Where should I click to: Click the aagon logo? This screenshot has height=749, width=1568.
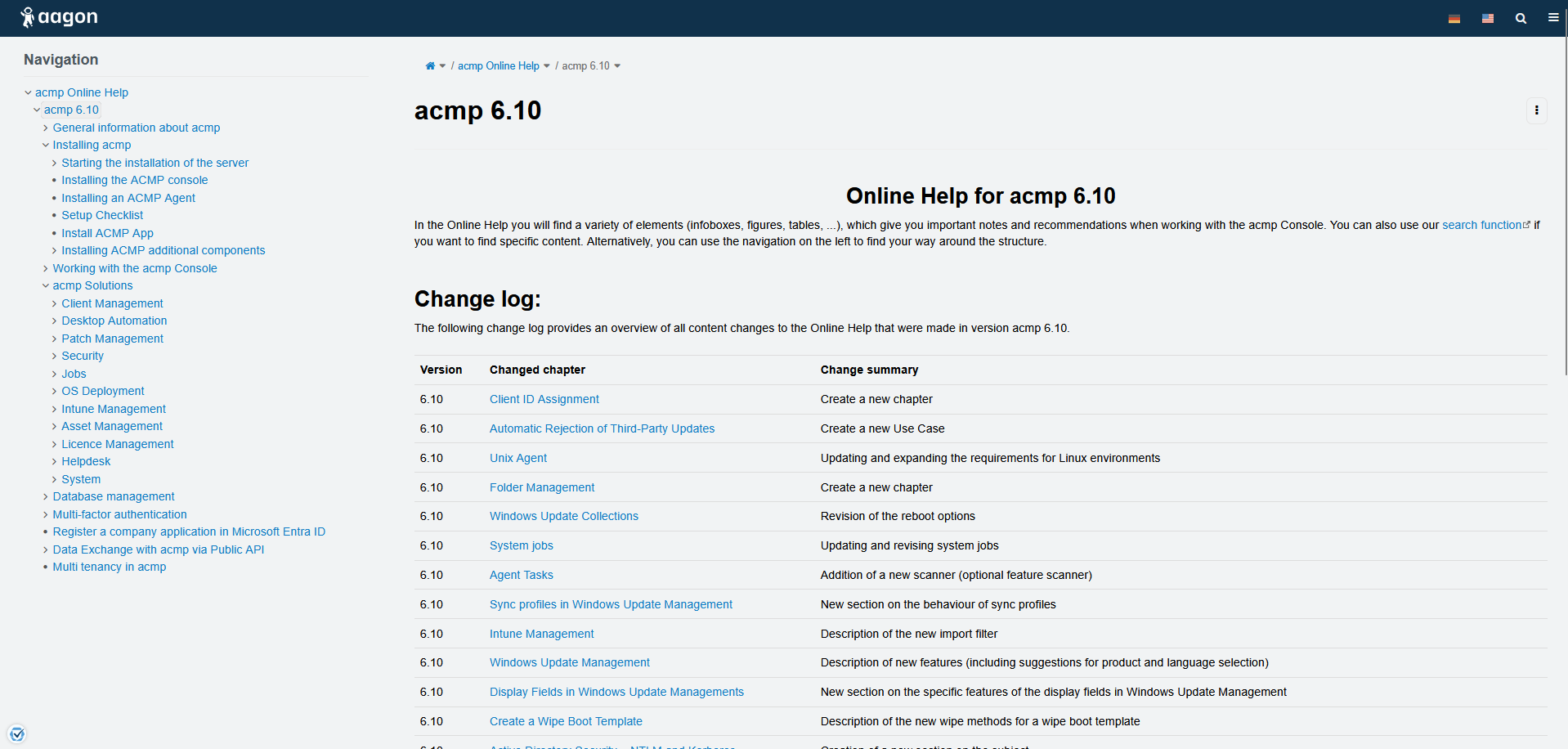pyautogui.click(x=59, y=17)
